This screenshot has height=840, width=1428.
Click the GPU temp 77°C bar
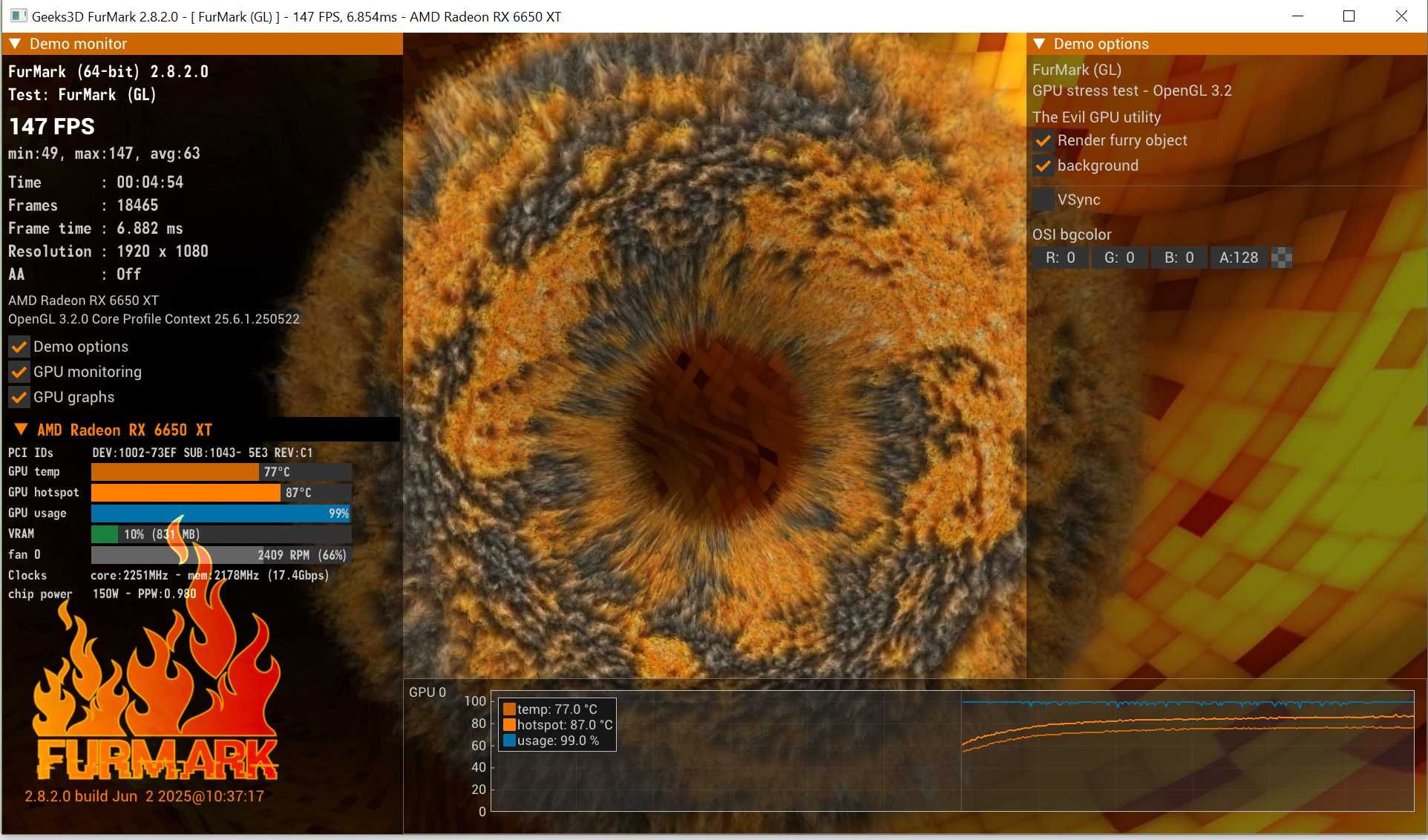(221, 472)
